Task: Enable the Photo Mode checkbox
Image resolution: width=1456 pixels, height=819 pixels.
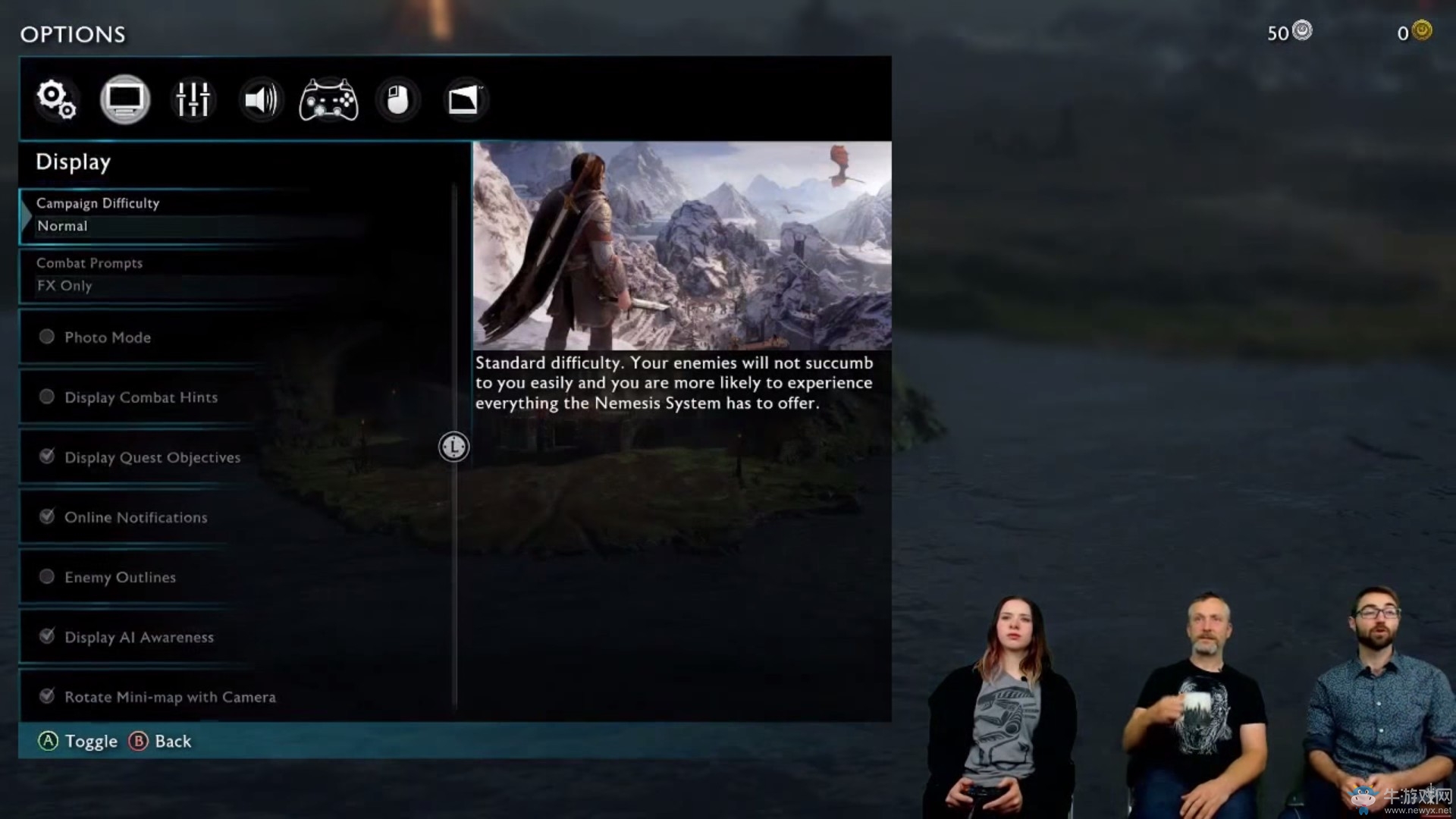Action: (x=47, y=337)
